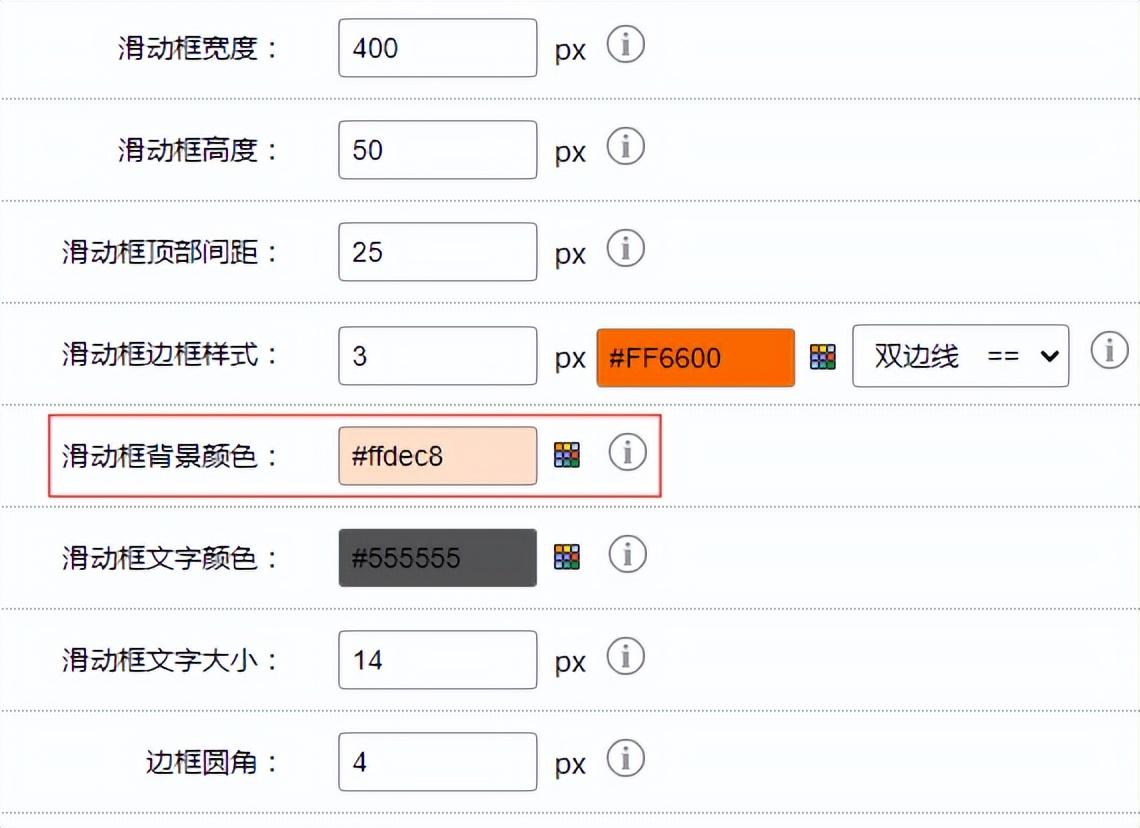
Task: Click the palette icon next to the background color
Action: [567, 455]
